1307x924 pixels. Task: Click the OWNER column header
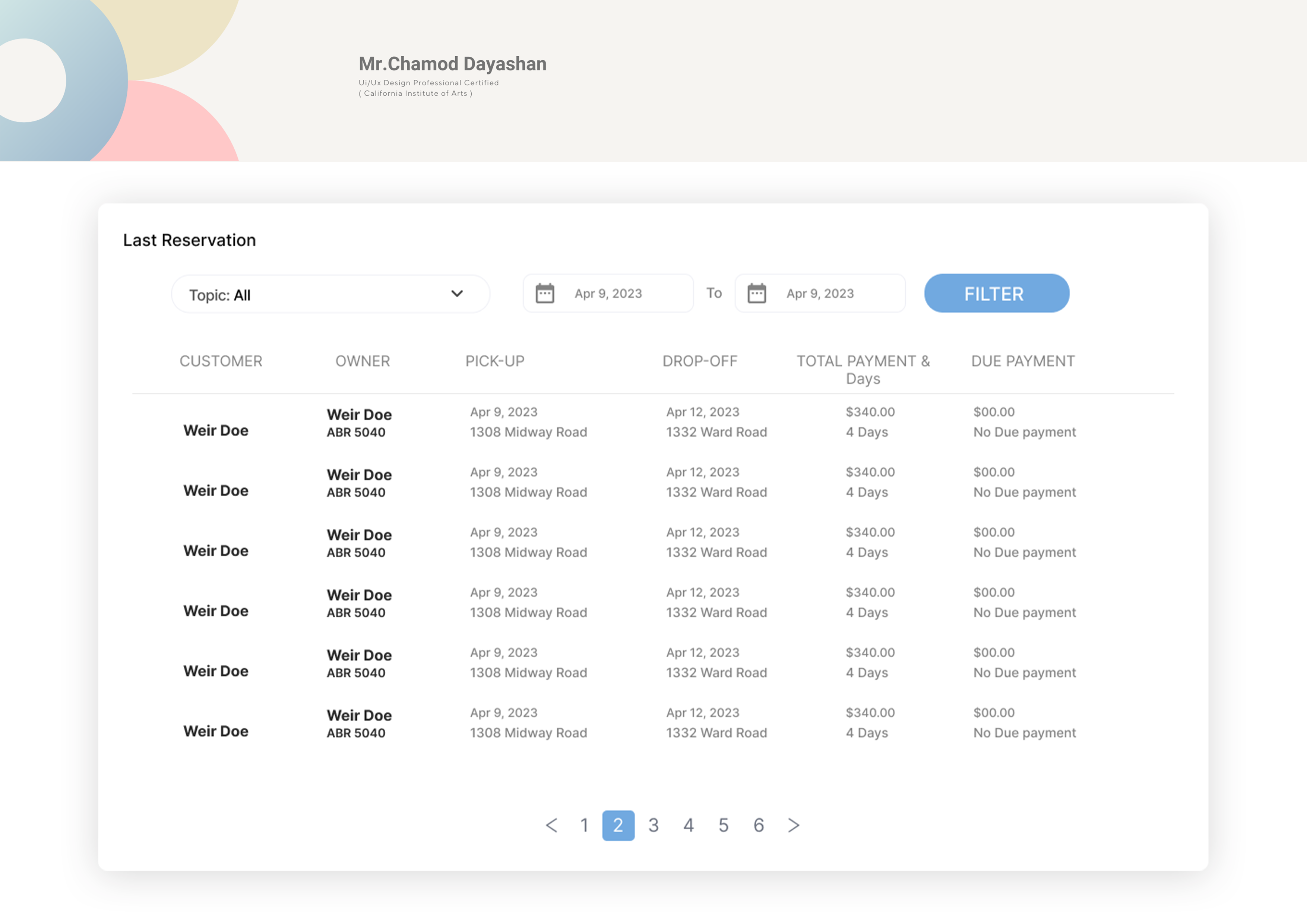pos(363,361)
